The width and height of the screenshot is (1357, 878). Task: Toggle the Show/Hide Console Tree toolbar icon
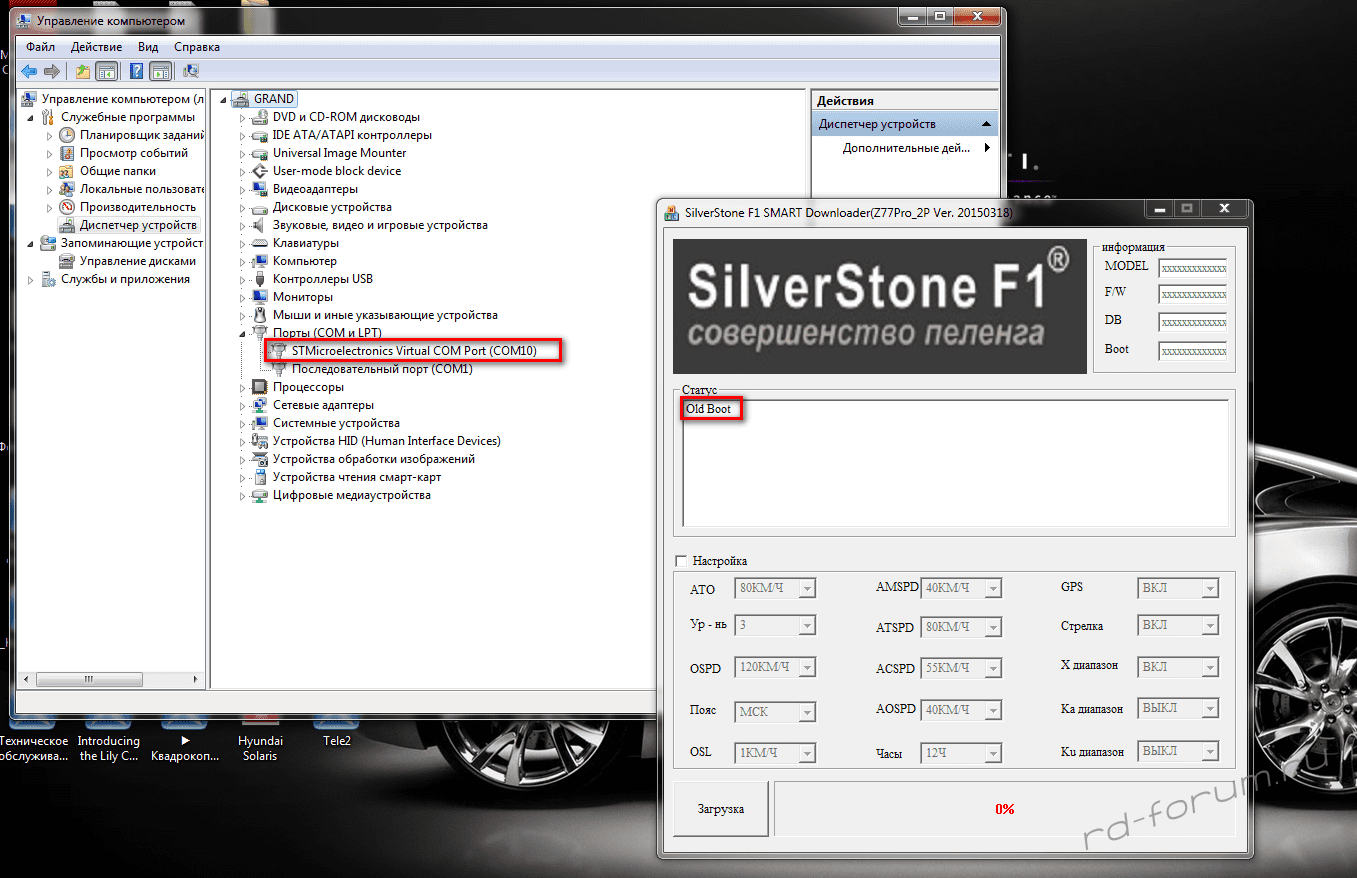tap(106, 71)
